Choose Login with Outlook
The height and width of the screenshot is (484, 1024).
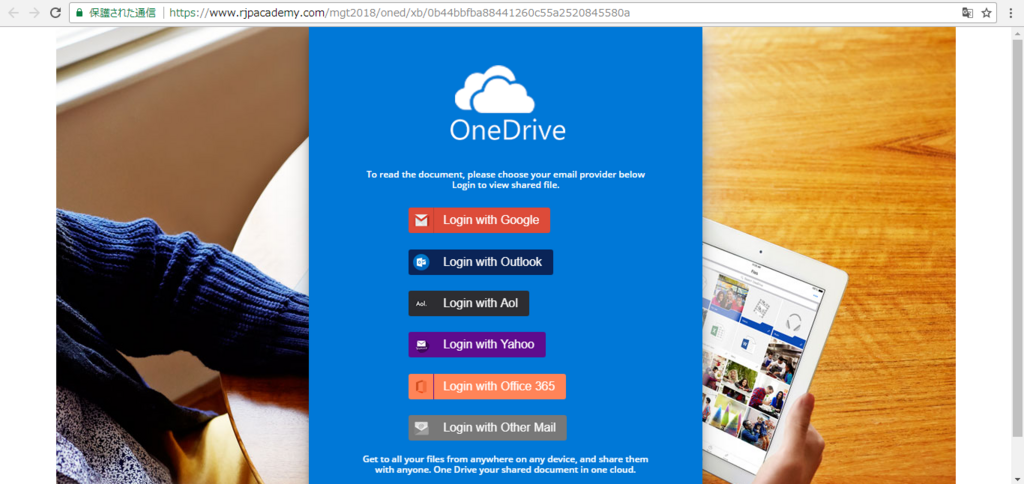coord(481,262)
